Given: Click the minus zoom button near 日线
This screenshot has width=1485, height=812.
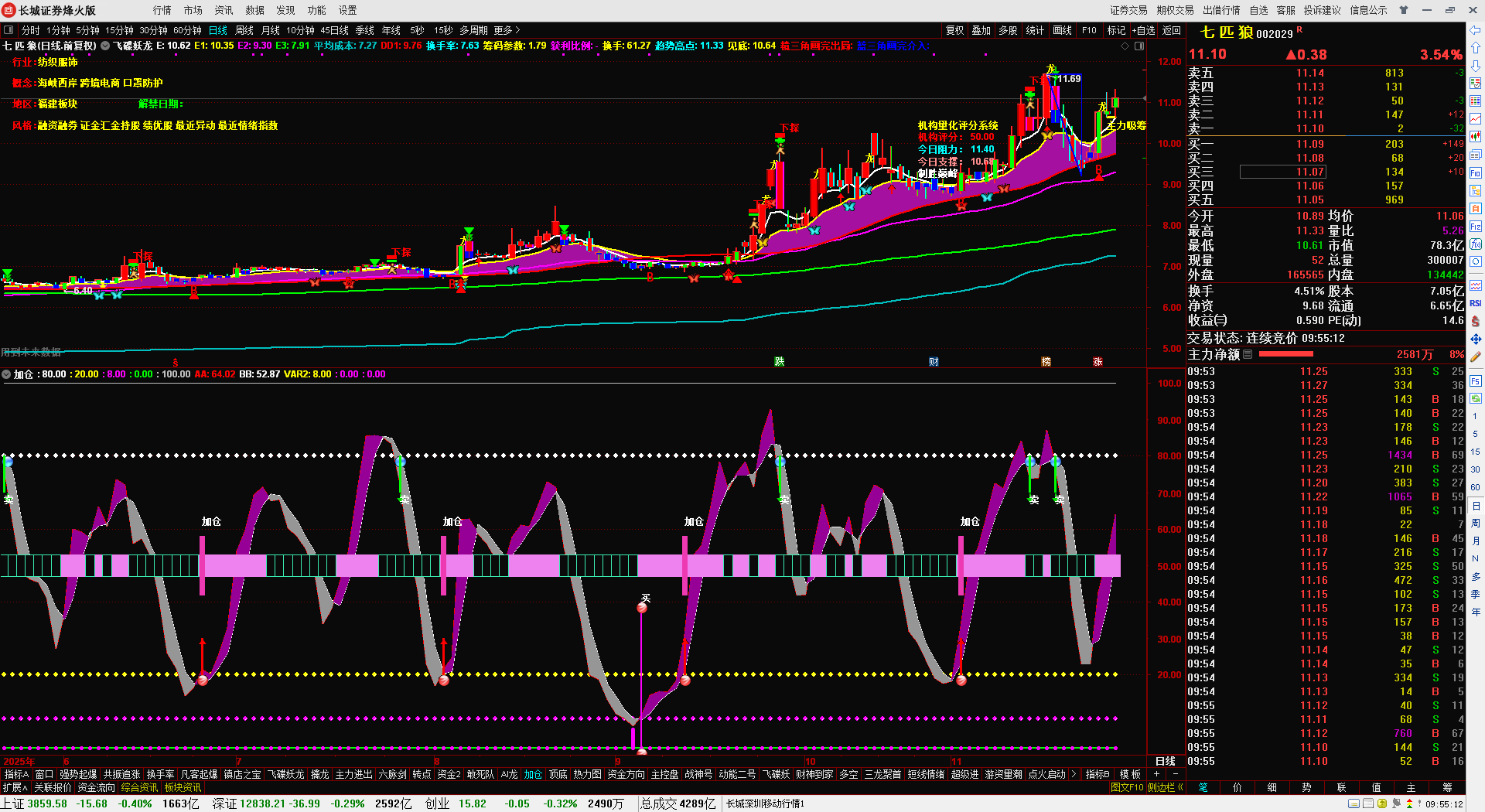Looking at the screenshot, I should 1176,774.
